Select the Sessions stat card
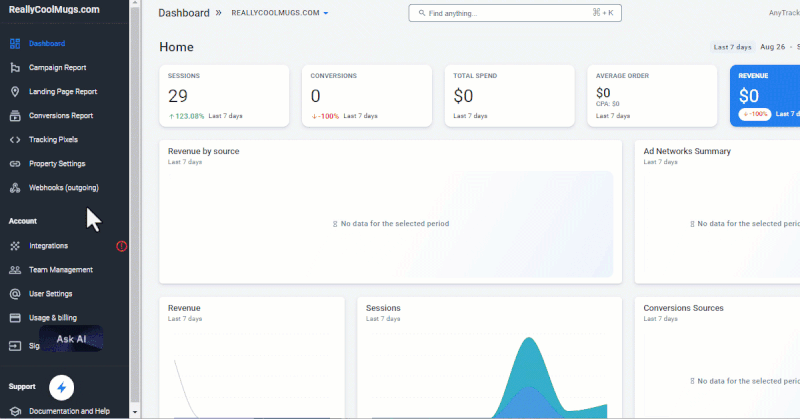 click(x=224, y=96)
